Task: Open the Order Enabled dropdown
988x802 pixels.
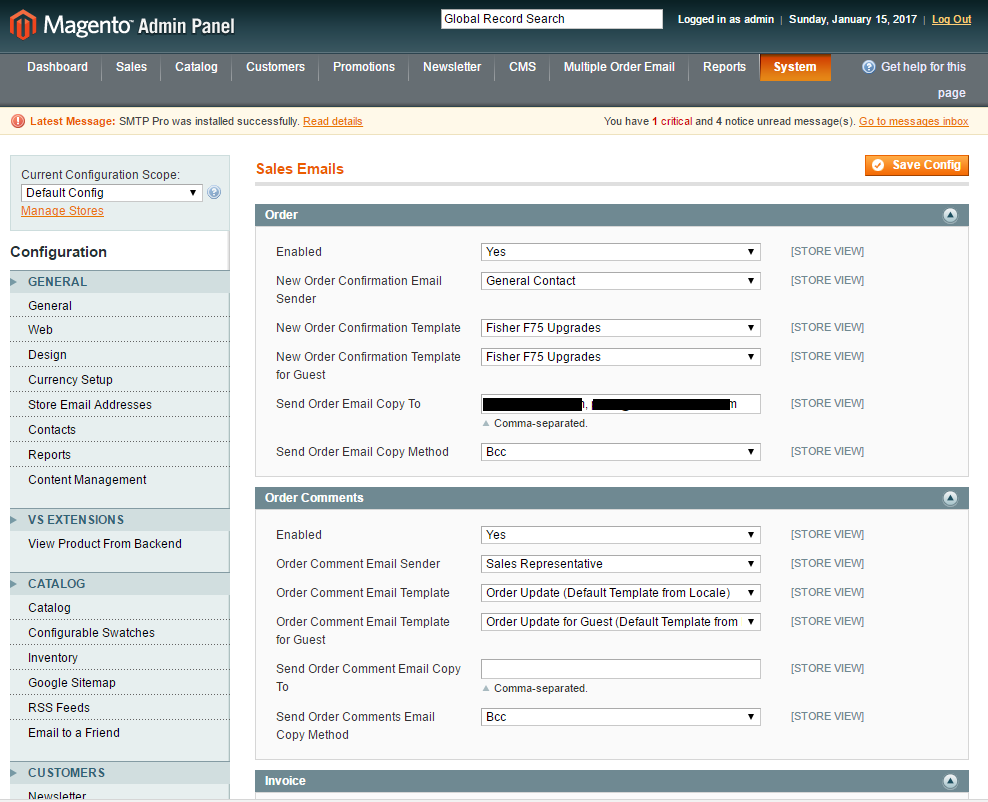Action: click(x=620, y=252)
